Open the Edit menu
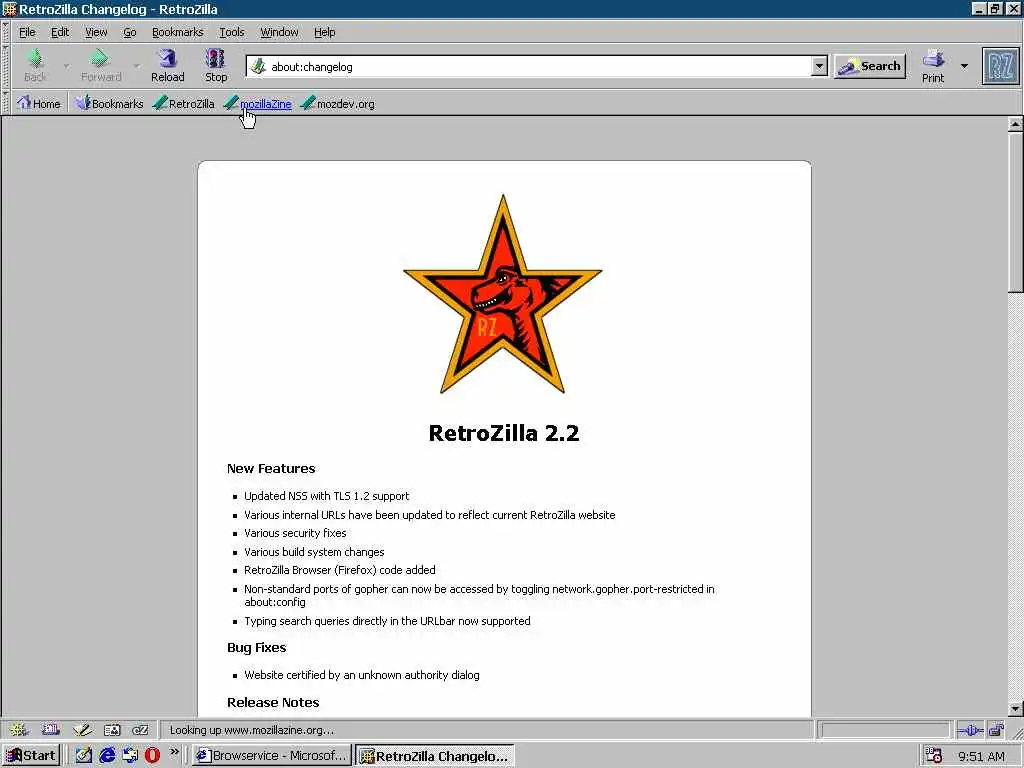1024x768 pixels. click(59, 32)
